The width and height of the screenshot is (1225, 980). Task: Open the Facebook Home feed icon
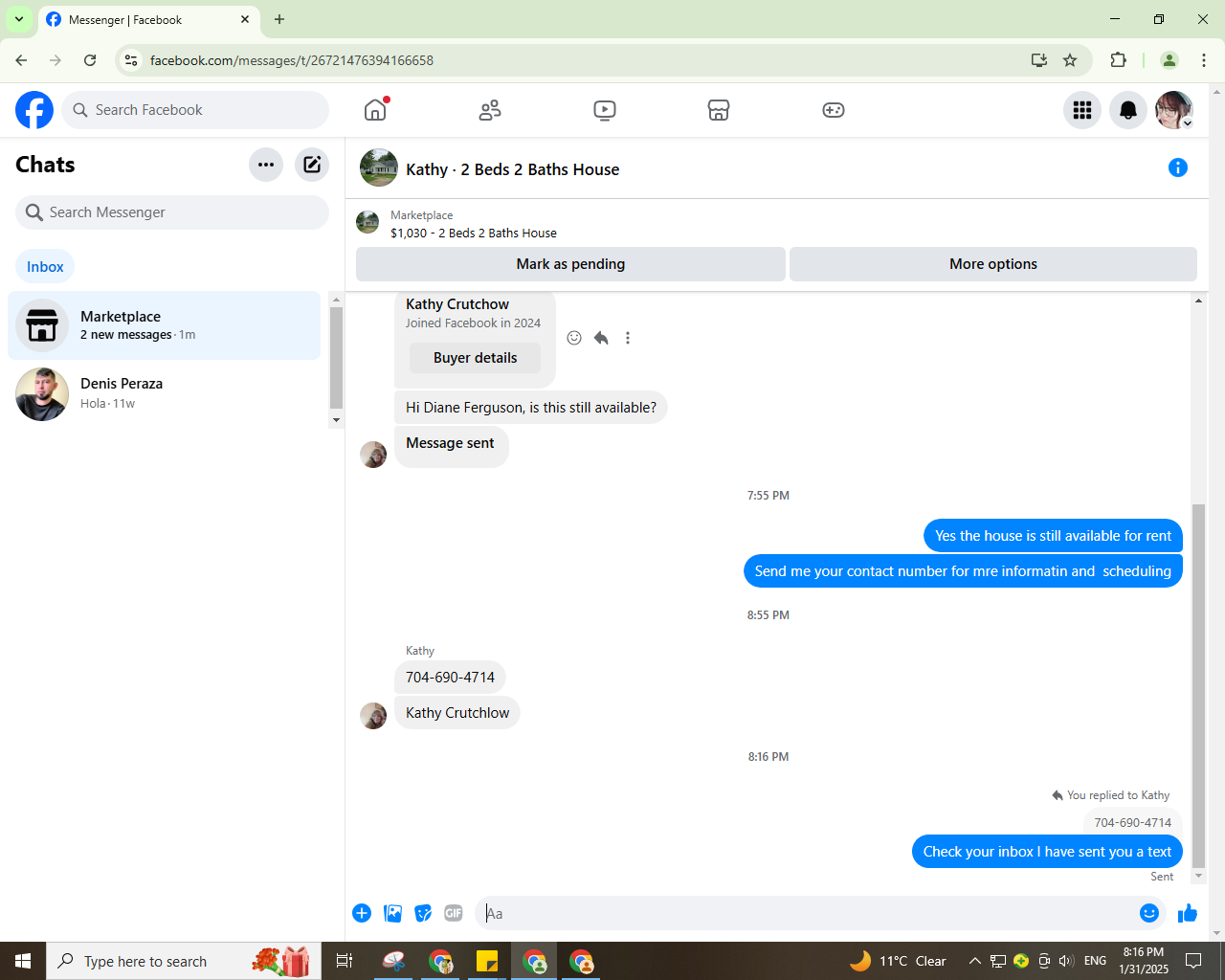click(x=375, y=110)
